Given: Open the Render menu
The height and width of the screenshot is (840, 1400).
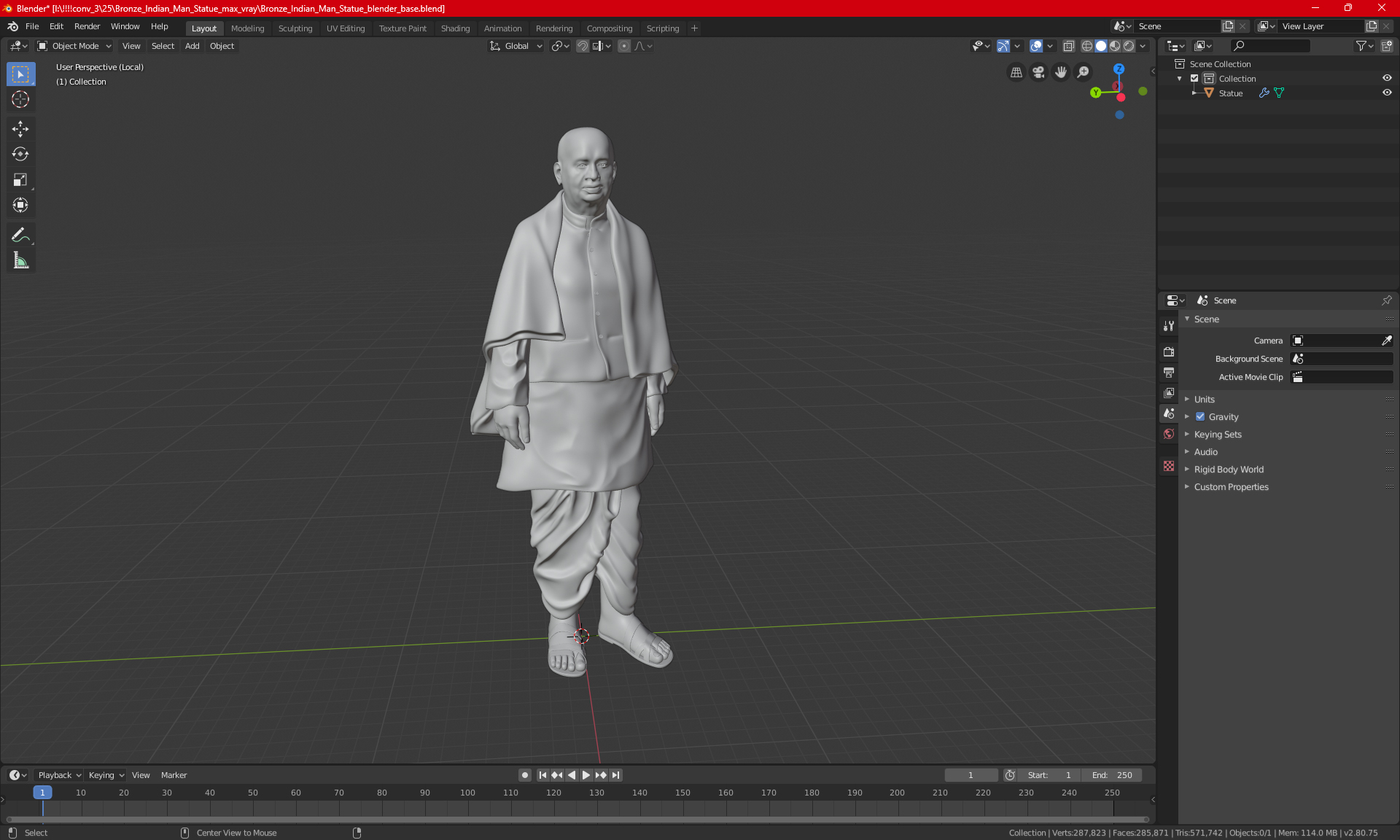Looking at the screenshot, I should point(87,26).
